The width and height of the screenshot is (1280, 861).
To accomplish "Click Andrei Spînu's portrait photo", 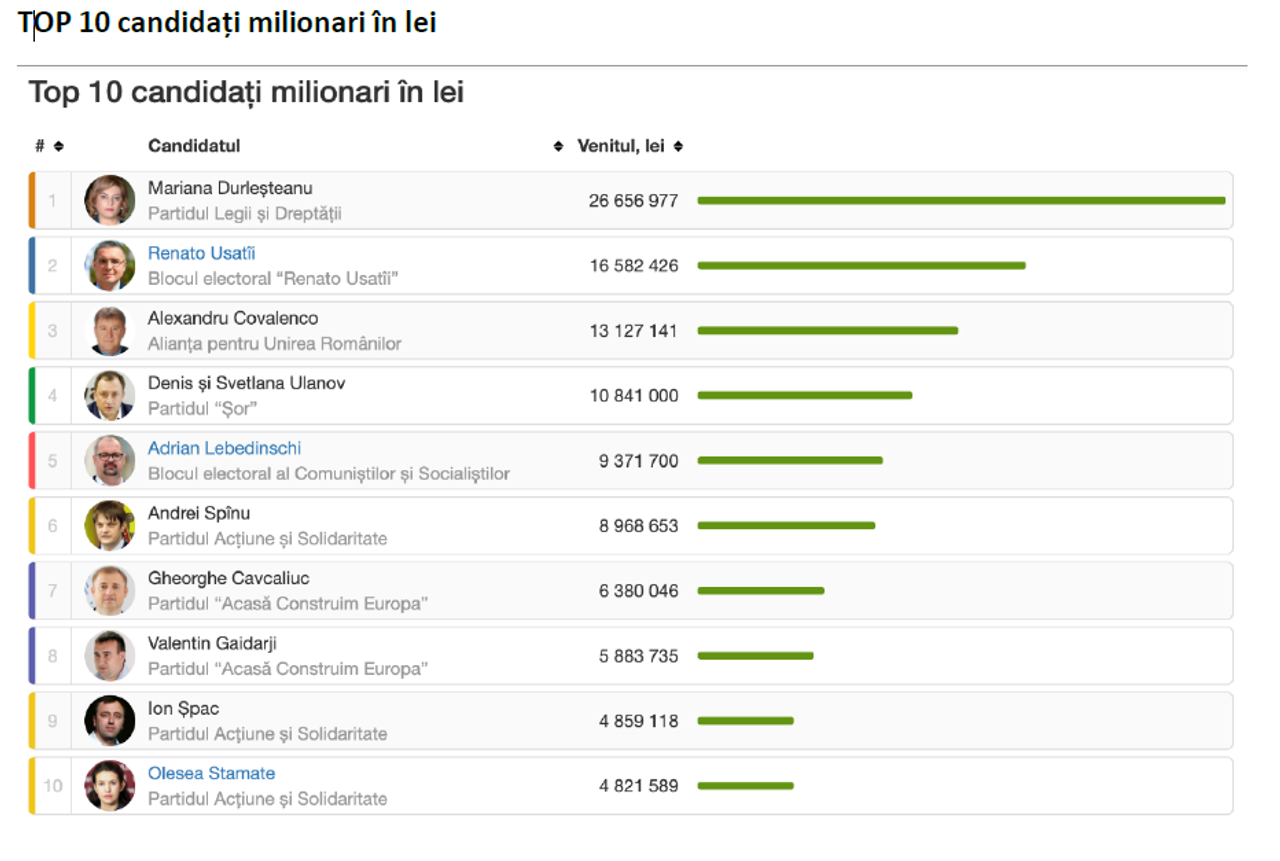I will tap(110, 525).
